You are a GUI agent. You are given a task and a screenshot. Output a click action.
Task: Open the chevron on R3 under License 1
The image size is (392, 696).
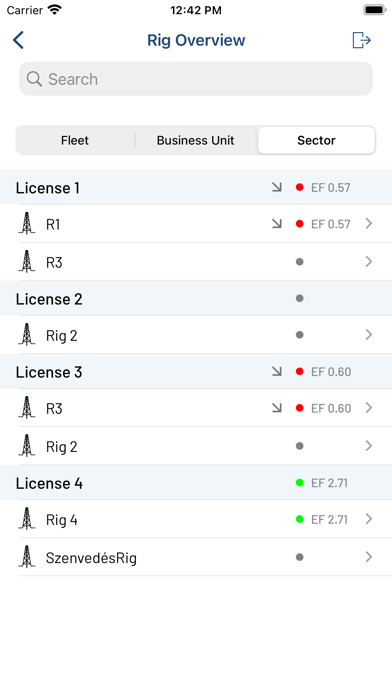click(x=369, y=262)
